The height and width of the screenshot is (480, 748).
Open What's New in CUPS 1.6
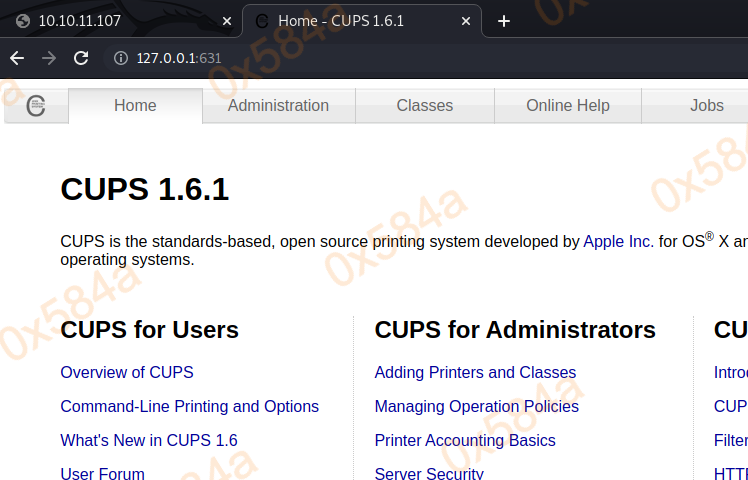(149, 440)
